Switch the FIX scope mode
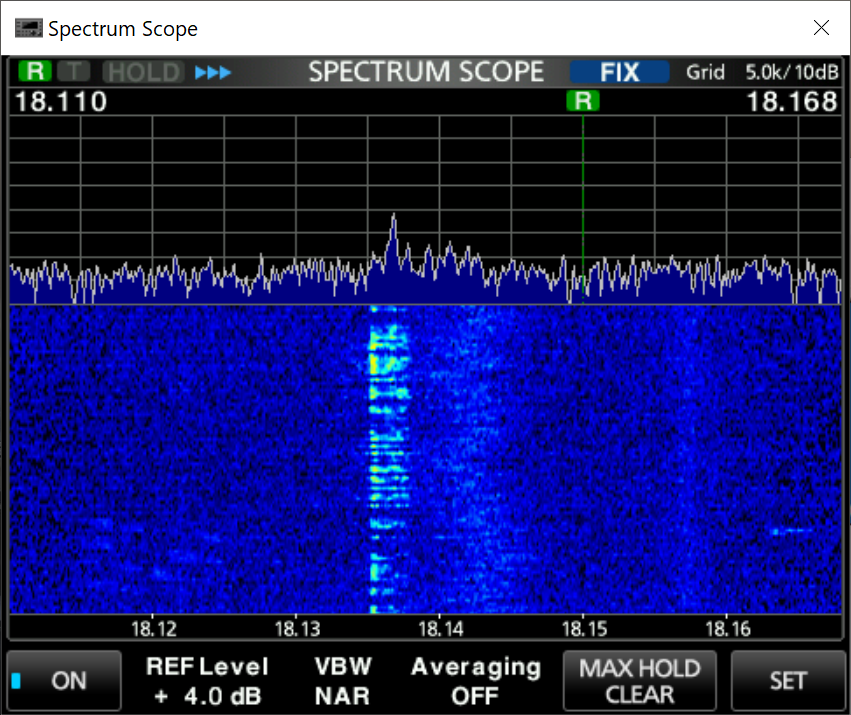The height and width of the screenshot is (715, 851). pos(619,72)
